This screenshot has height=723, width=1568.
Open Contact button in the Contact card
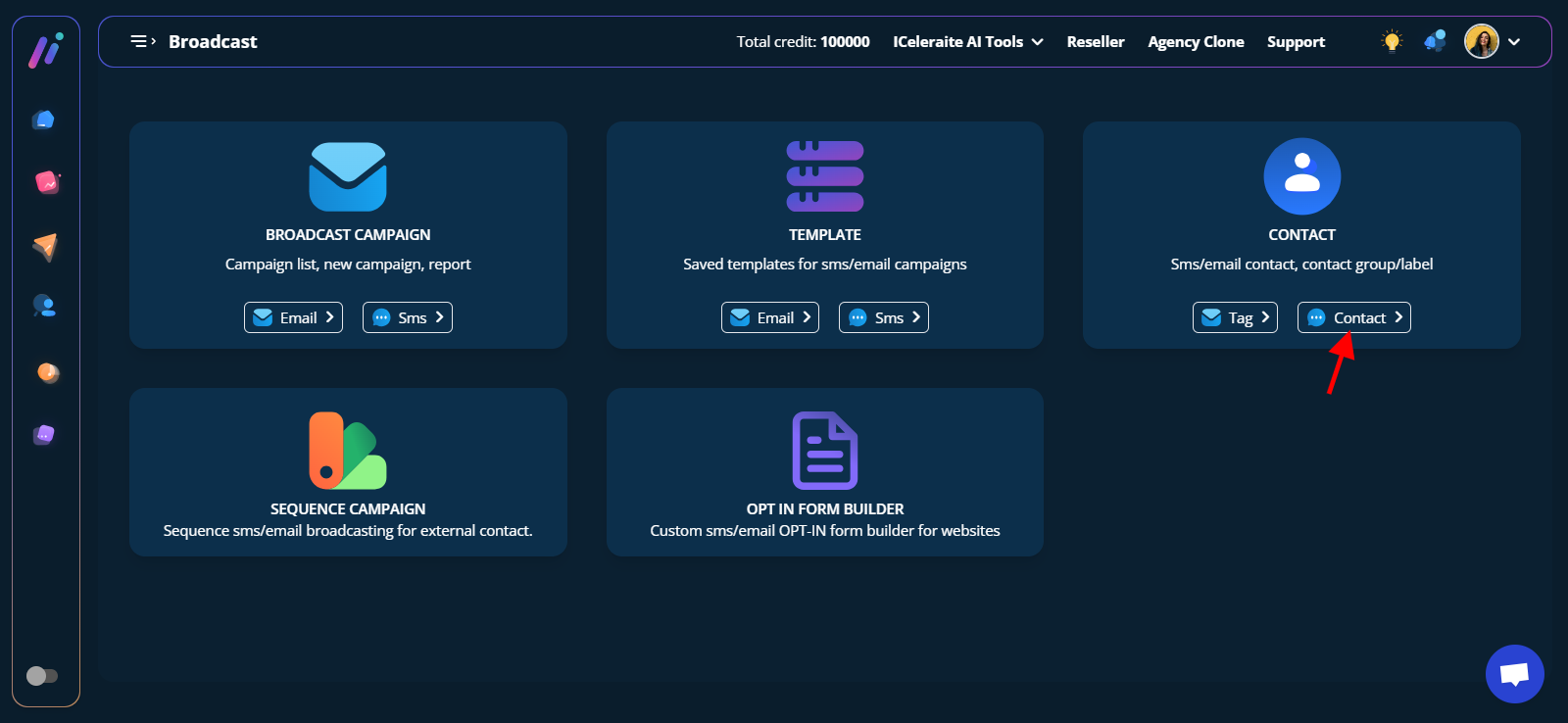point(1353,317)
